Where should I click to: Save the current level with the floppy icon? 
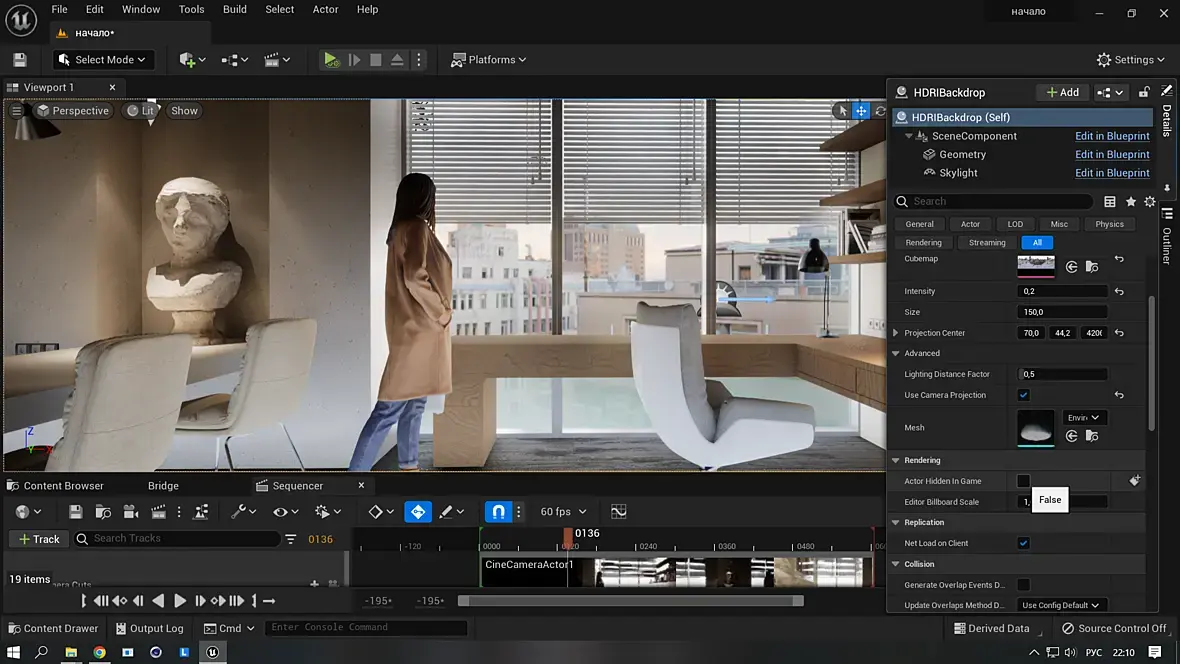point(20,60)
